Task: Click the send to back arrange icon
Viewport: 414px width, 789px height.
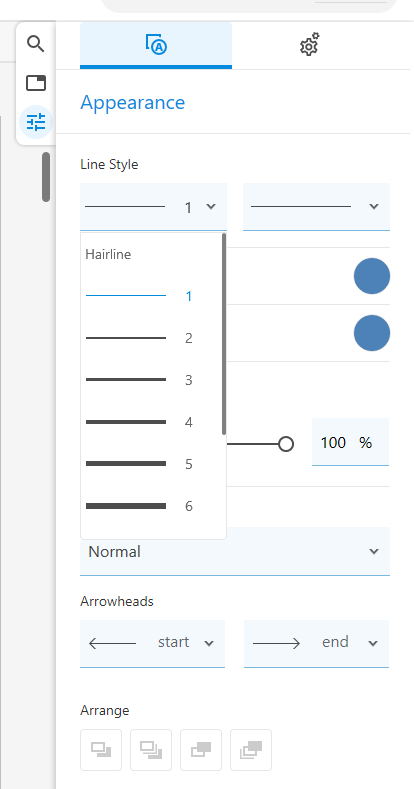Action: [x=251, y=750]
